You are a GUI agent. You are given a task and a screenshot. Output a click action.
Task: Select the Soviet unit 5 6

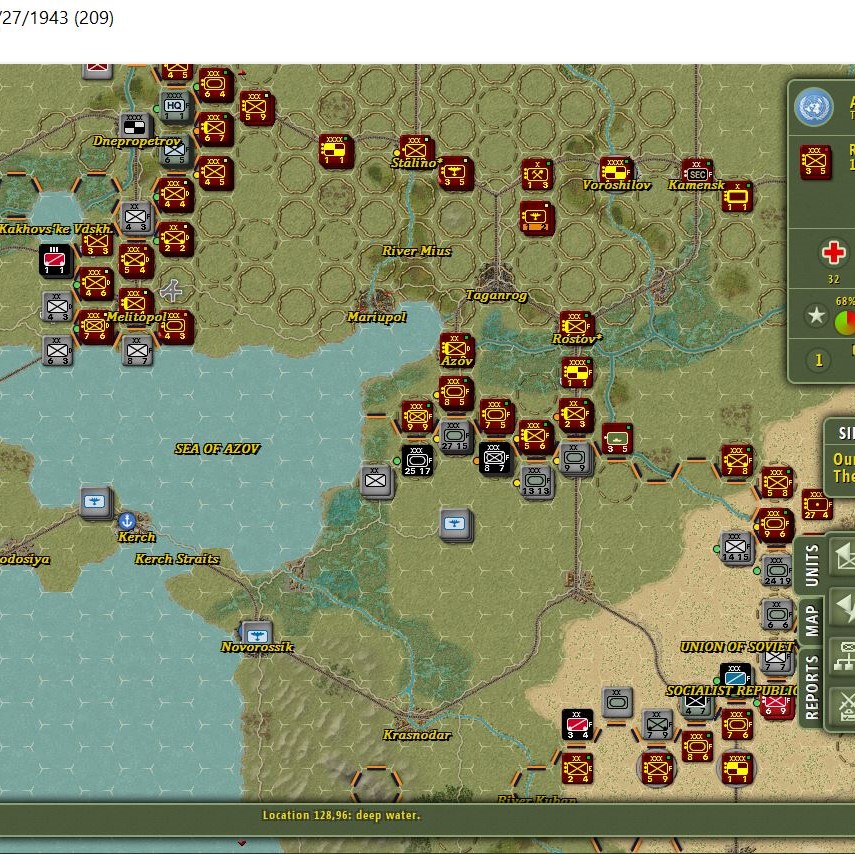(535, 437)
